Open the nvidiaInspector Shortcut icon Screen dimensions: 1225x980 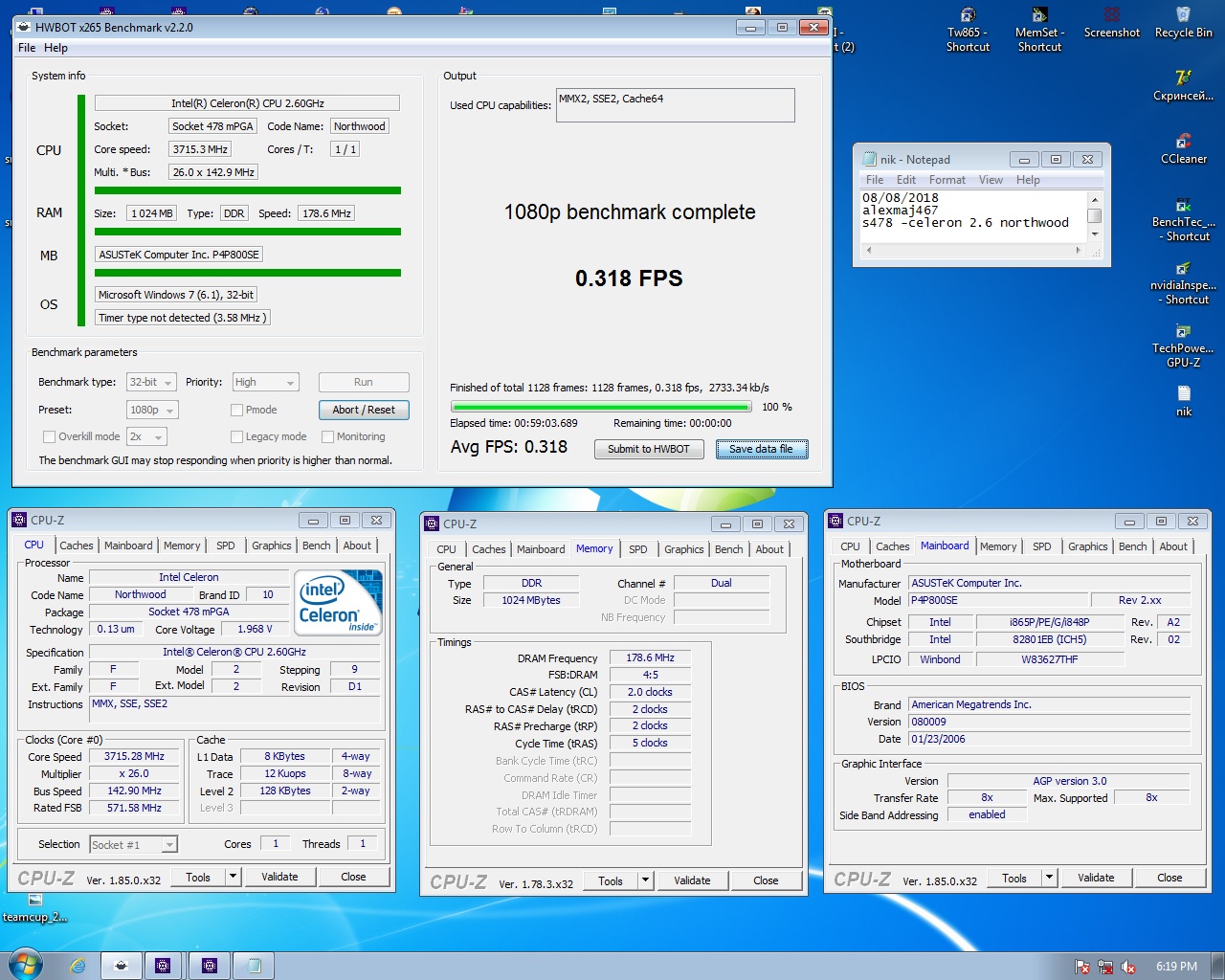(1183, 282)
